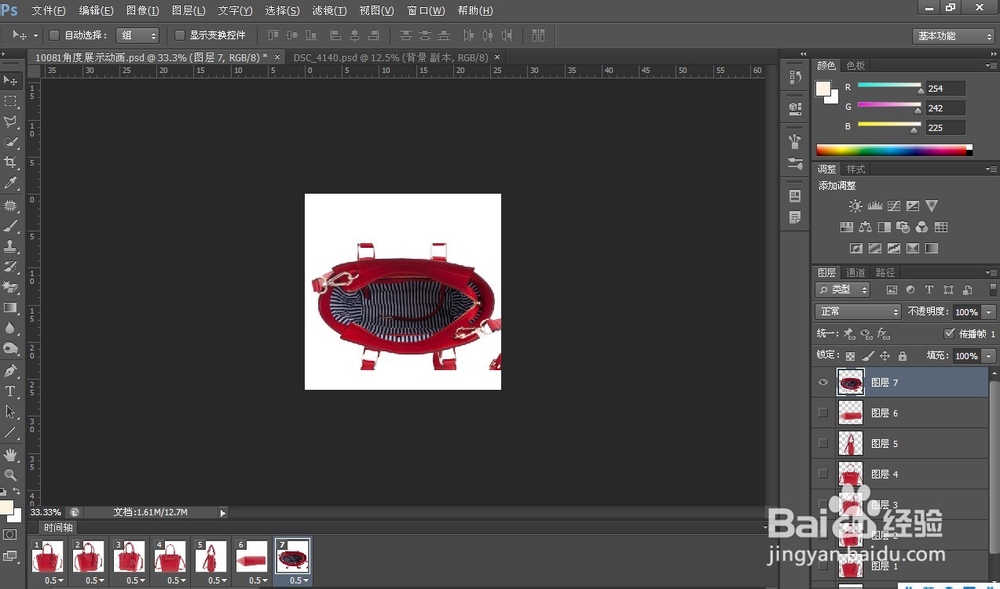Open status bar document info arrow
Viewport: 1000px width, 589px height.
(223, 513)
